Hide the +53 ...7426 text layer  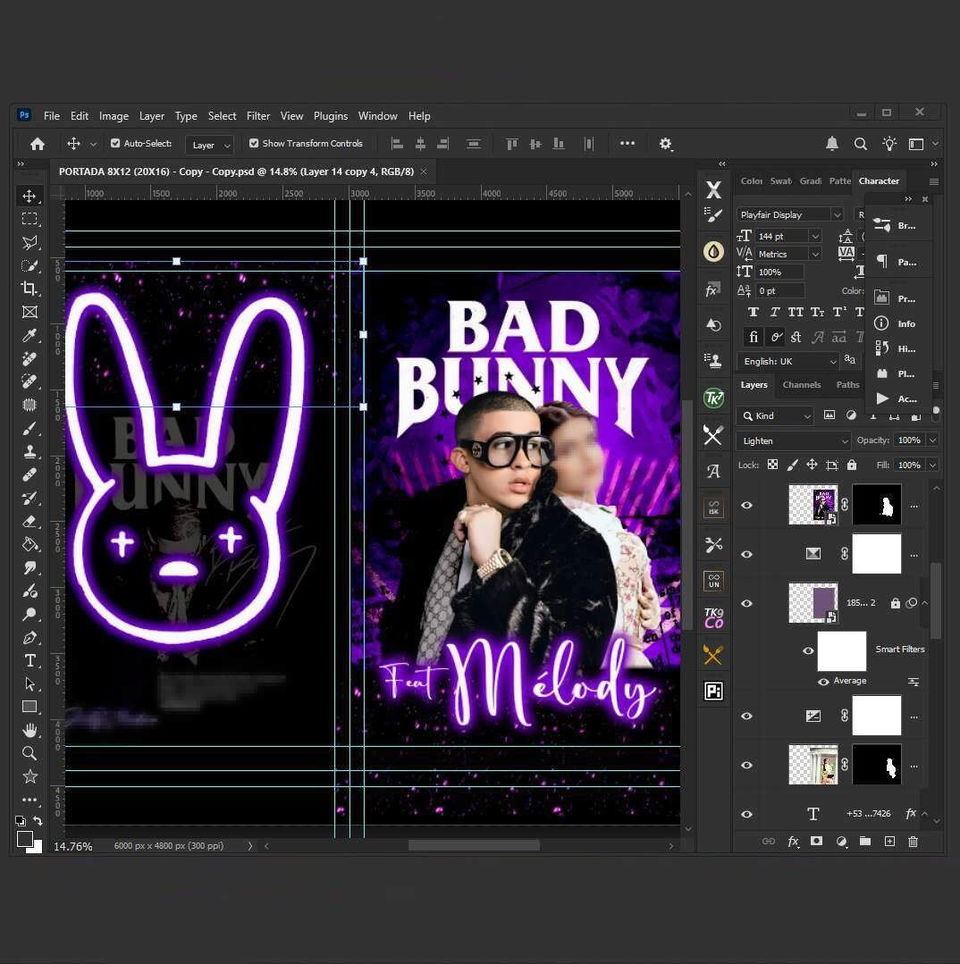[x=747, y=815]
